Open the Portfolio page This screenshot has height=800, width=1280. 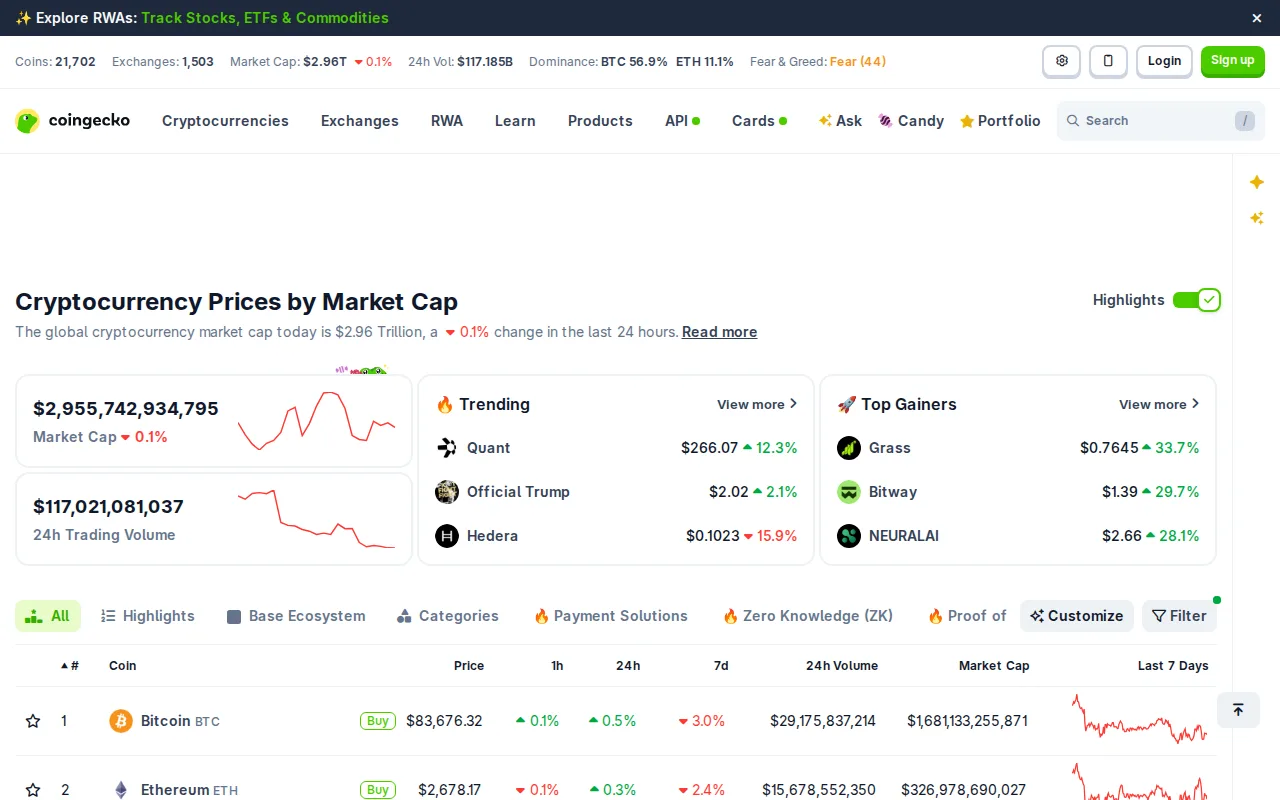(x=1000, y=121)
